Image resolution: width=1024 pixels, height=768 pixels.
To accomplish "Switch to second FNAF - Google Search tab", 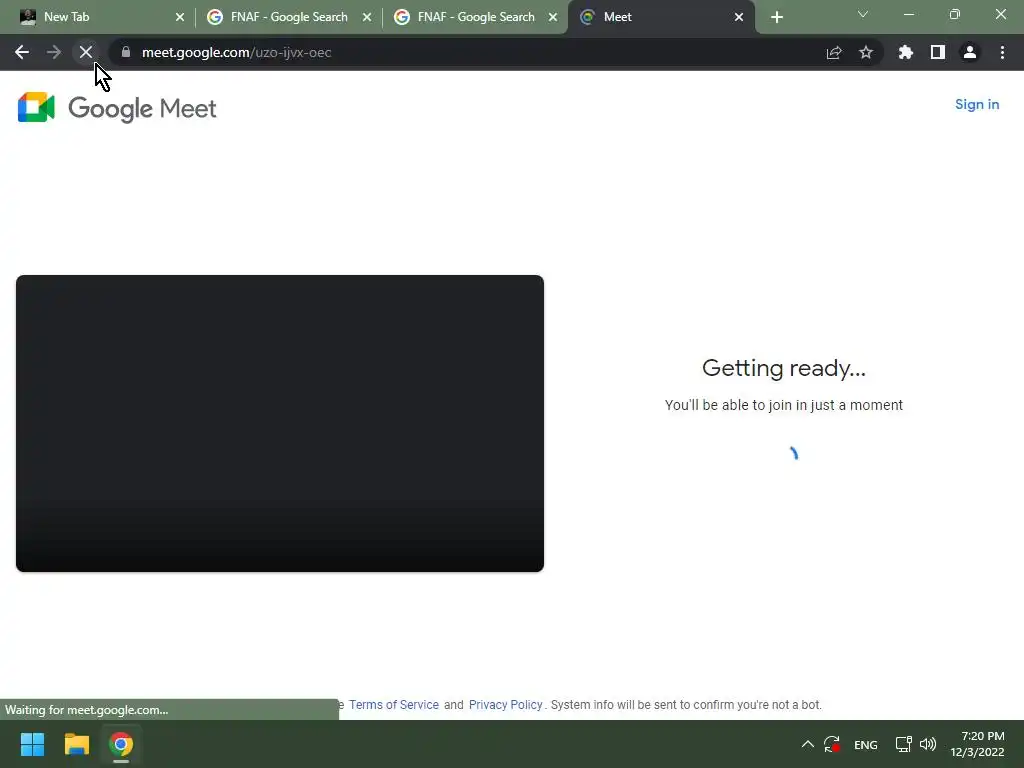I will click(x=475, y=17).
